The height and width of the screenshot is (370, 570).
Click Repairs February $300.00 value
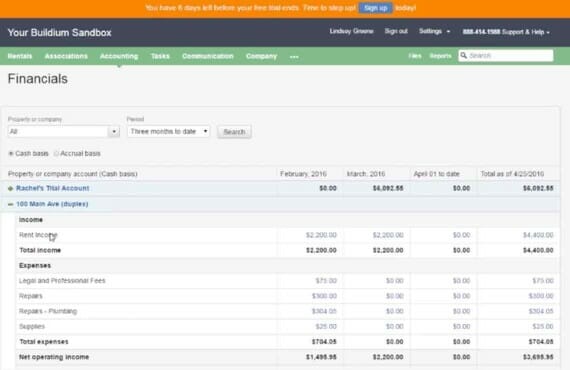click(324, 296)
